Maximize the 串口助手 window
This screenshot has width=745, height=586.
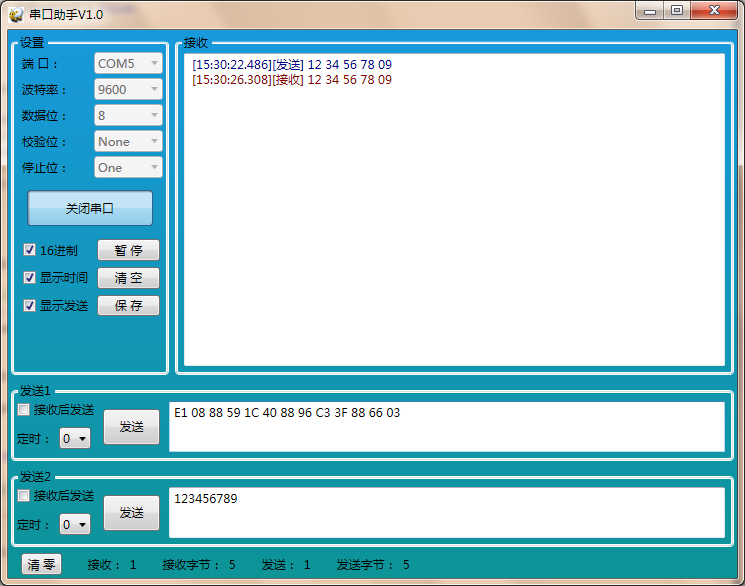[x=677, y=10]
